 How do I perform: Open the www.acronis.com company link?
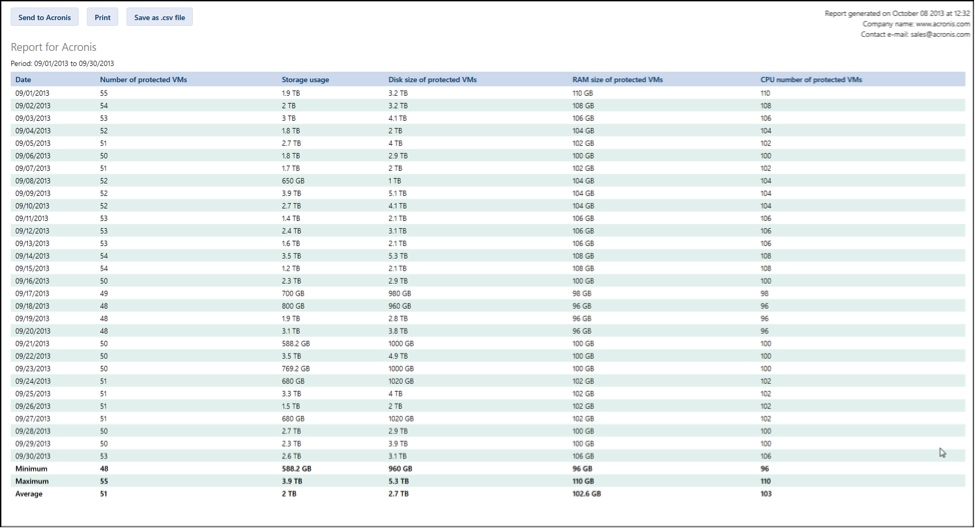[943, 24]
